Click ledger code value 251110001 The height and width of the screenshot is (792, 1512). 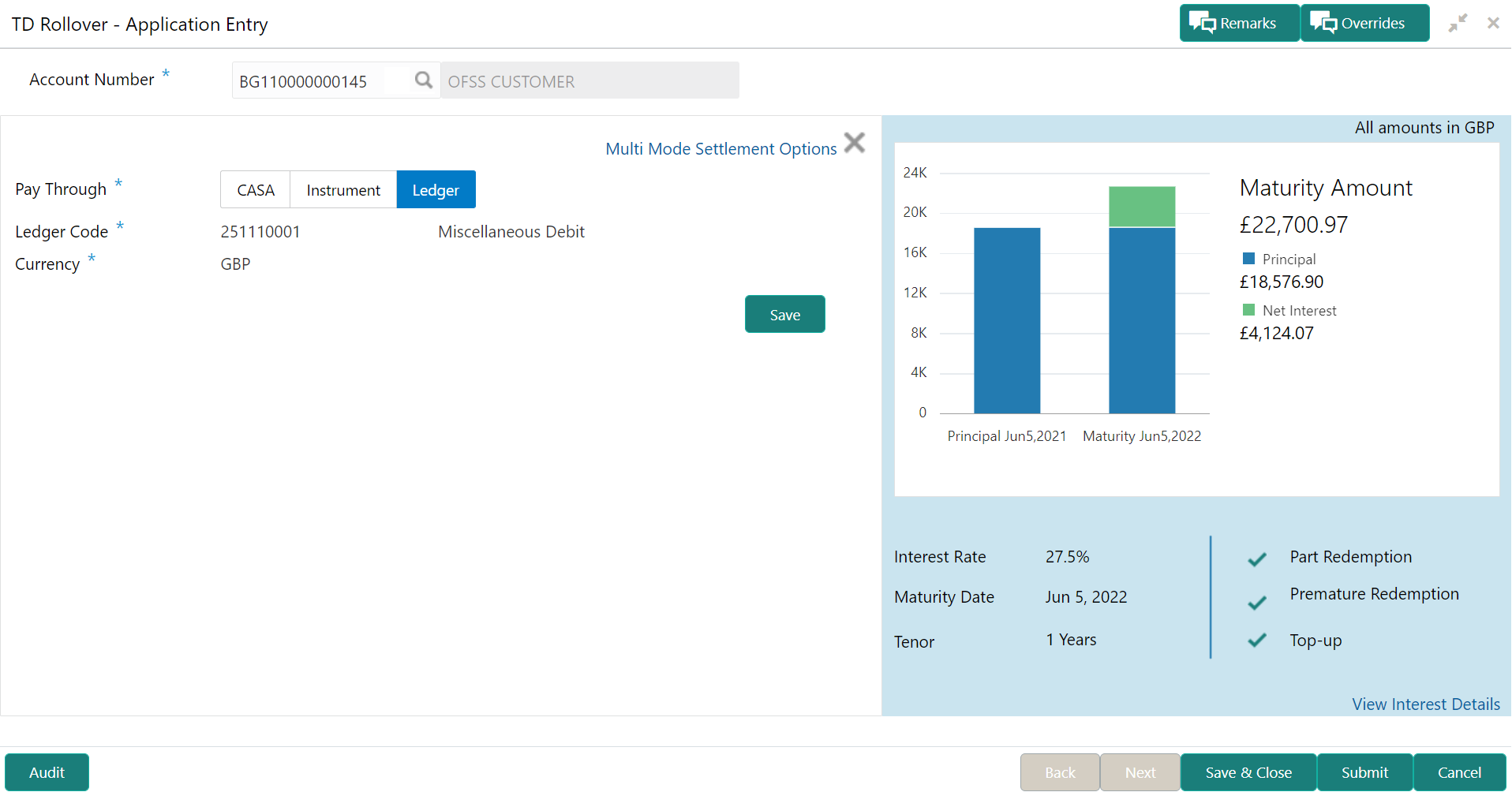260,231
